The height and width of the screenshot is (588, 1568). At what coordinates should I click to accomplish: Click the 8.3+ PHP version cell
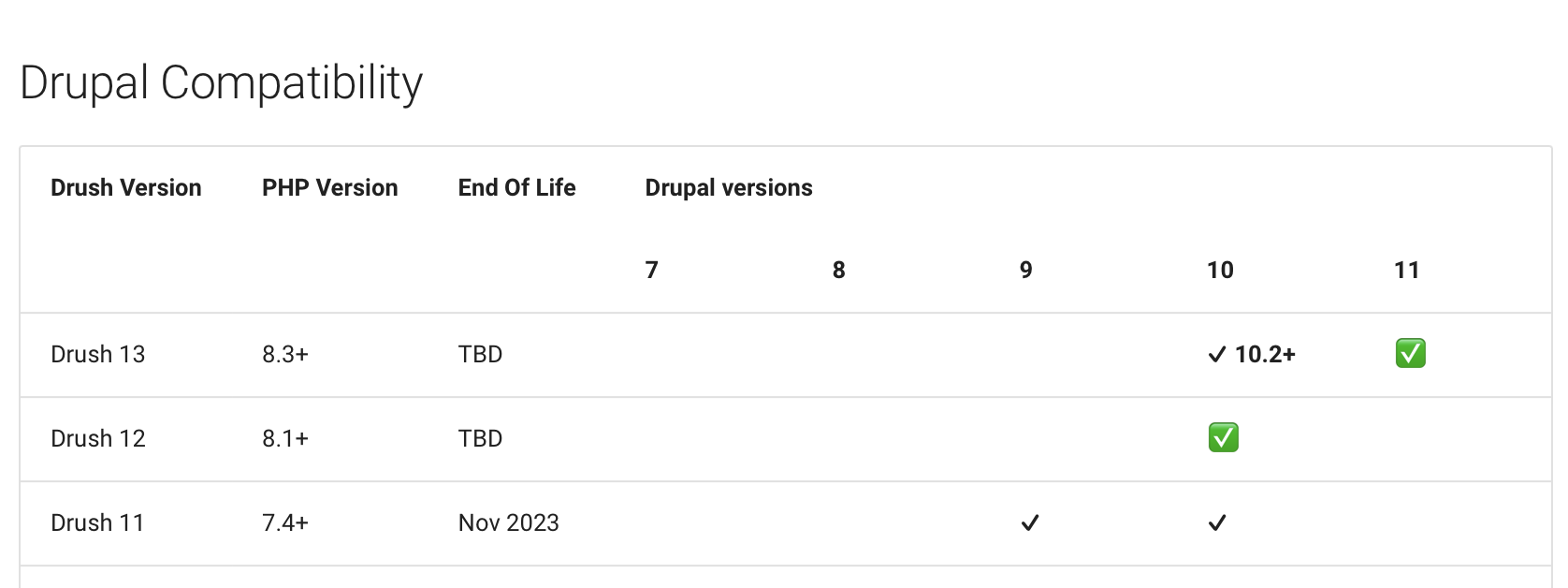(x=285, y=354)
